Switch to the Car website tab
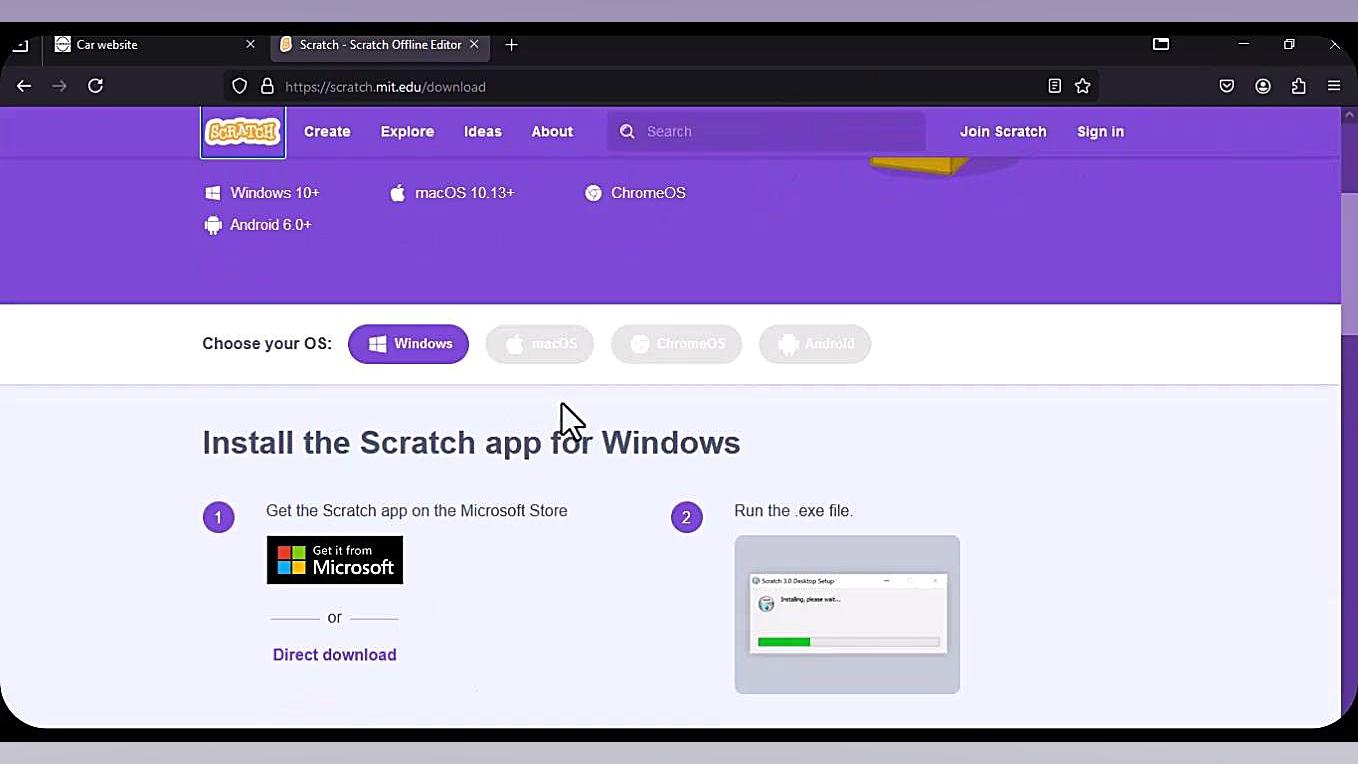The image size is (1358, 764). click(x=155, y=44)
